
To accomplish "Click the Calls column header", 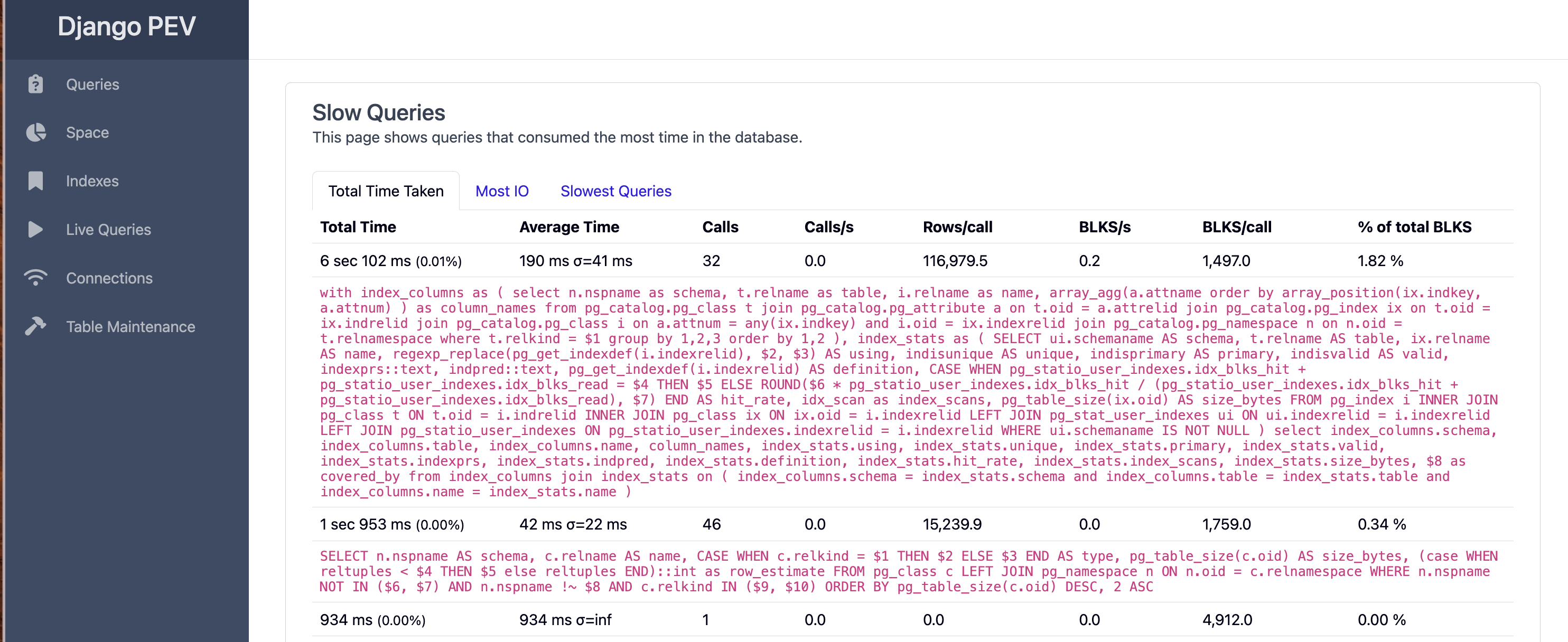I will 720,227.
